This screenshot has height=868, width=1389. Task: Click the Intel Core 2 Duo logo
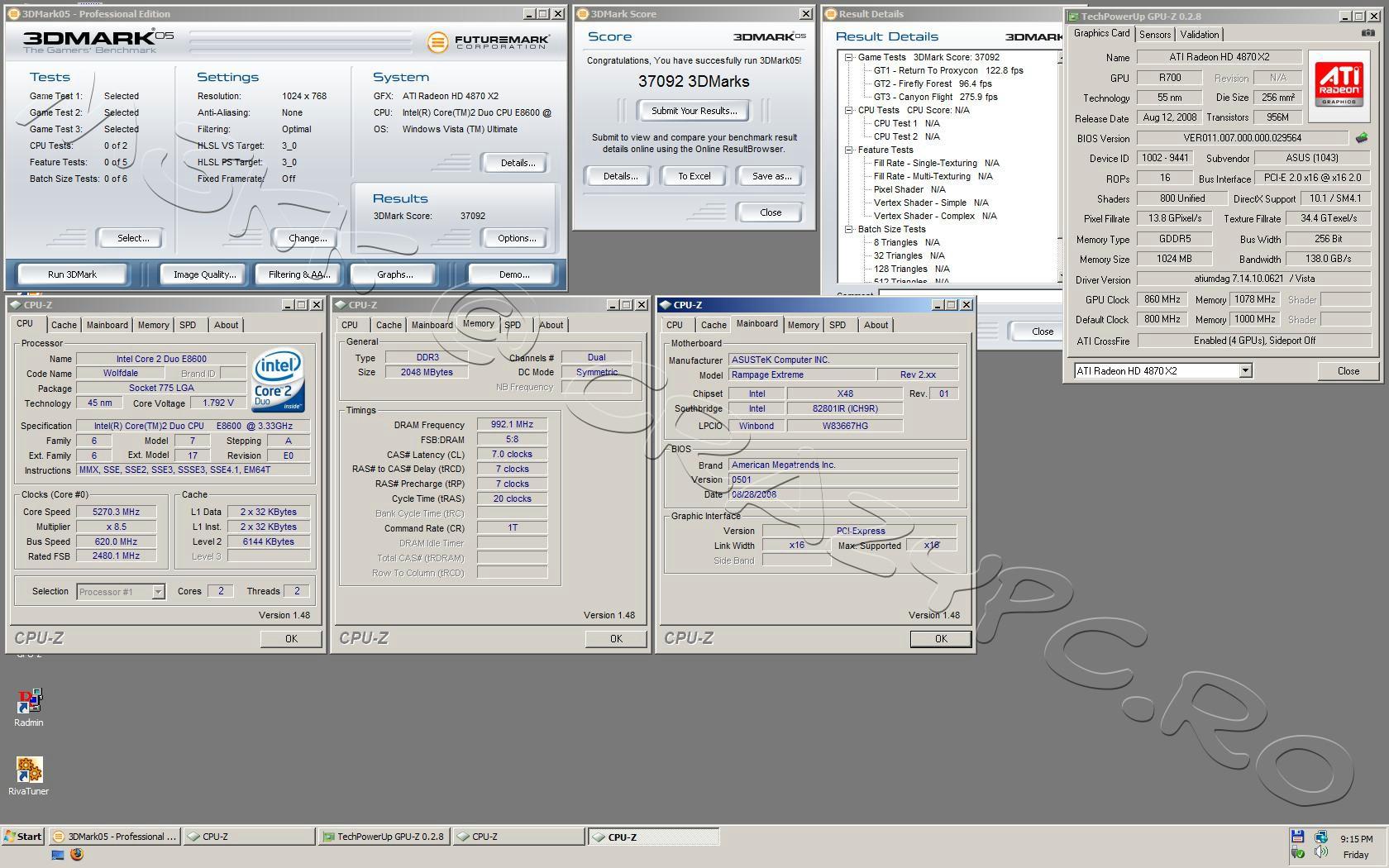279,380
